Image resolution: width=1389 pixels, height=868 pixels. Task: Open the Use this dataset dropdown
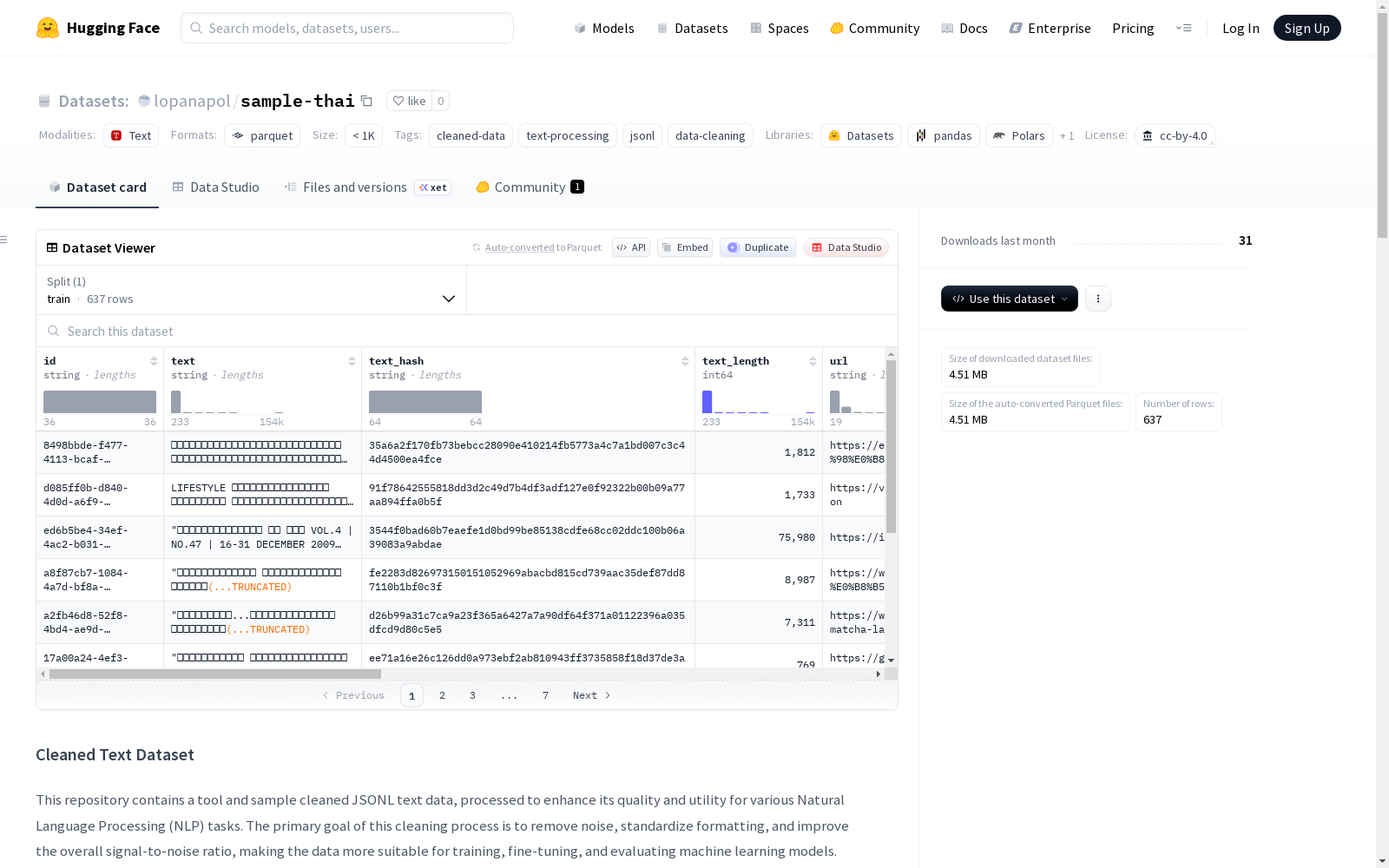pos(1010,299)
